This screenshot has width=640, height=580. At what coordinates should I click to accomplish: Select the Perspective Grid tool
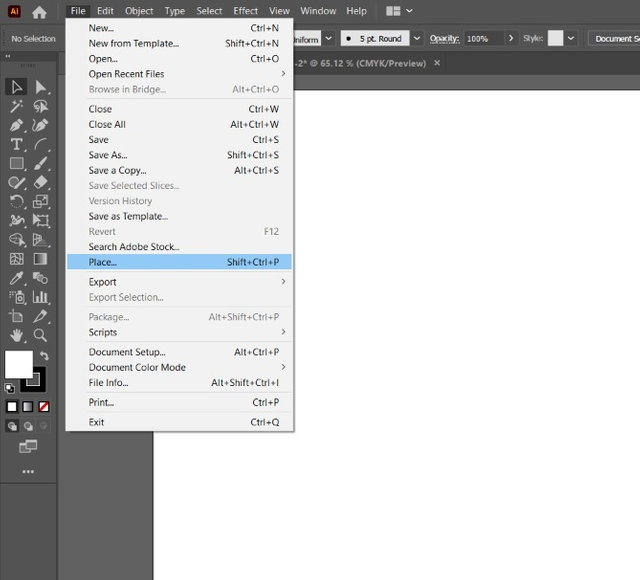(40, 240)
